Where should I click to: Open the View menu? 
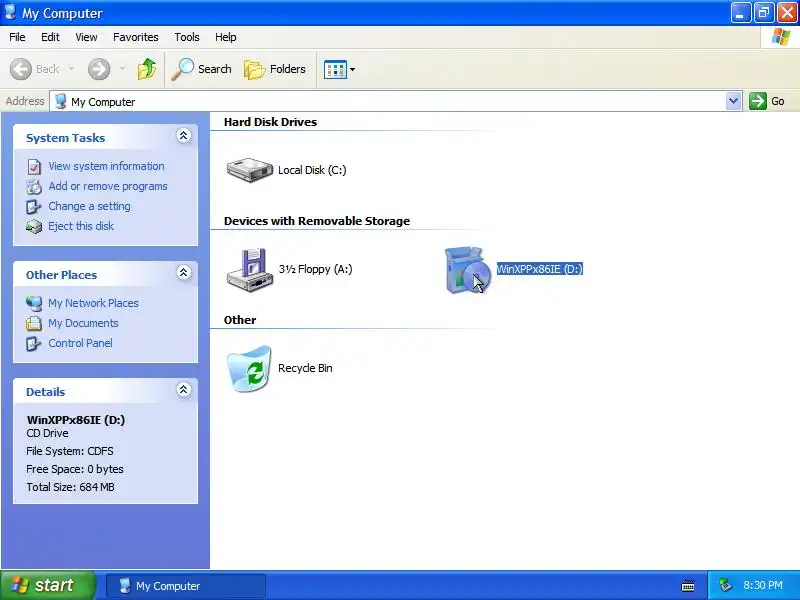coord(86,37)
